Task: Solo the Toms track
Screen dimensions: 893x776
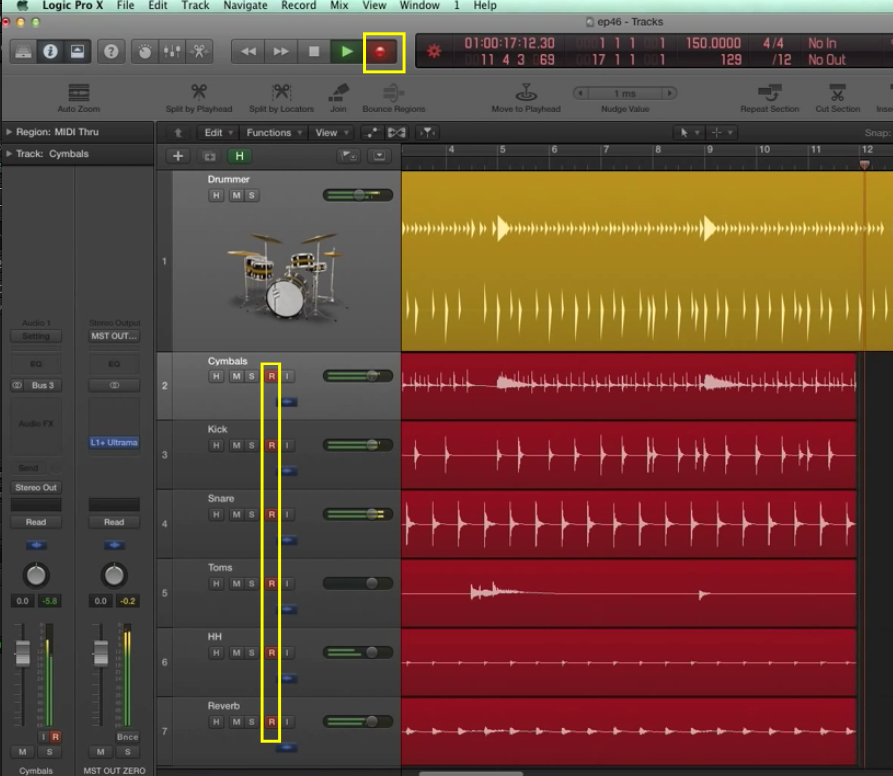Action: [x=251, y=584]
